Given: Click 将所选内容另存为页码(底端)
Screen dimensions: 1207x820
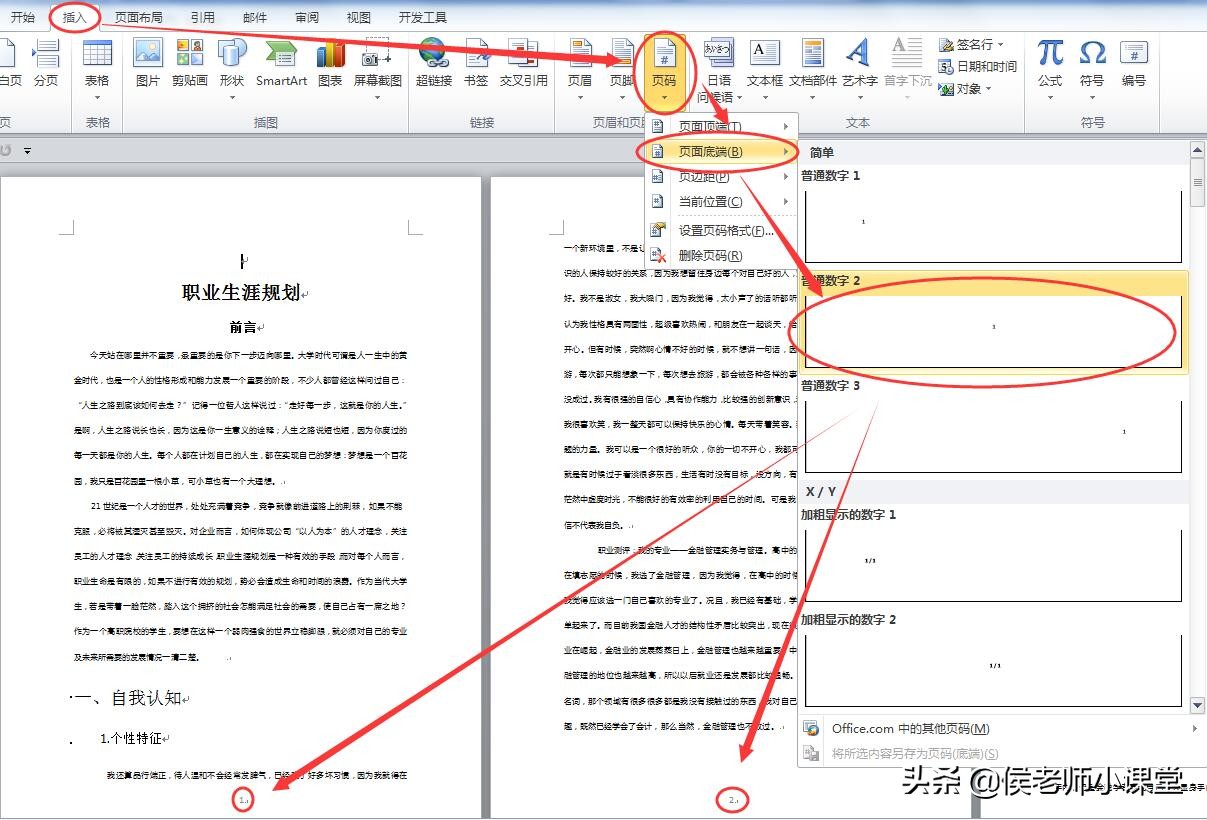Looking at the screenshot, I should (915, 753).
